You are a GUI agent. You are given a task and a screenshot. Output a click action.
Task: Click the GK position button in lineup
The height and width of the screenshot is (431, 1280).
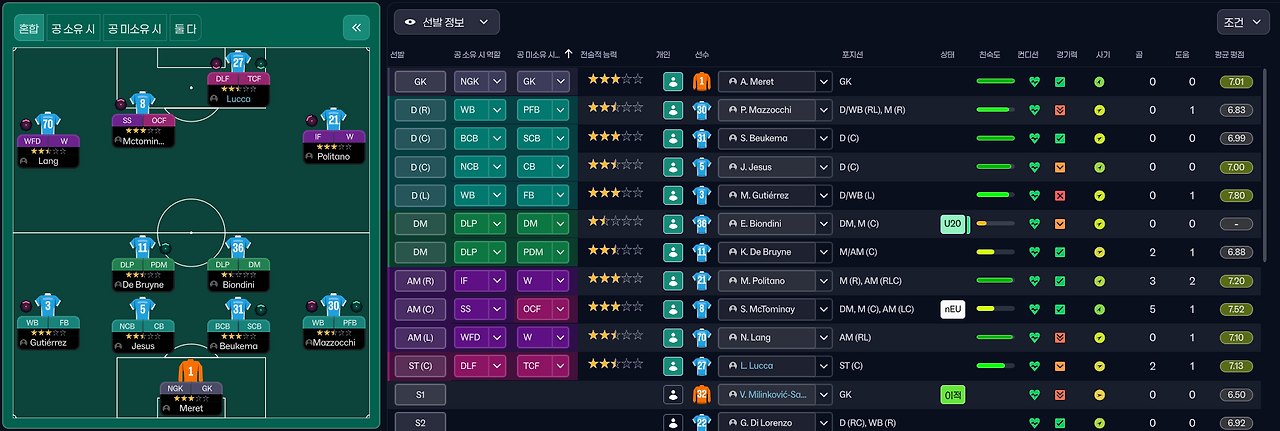coord(420,82)
